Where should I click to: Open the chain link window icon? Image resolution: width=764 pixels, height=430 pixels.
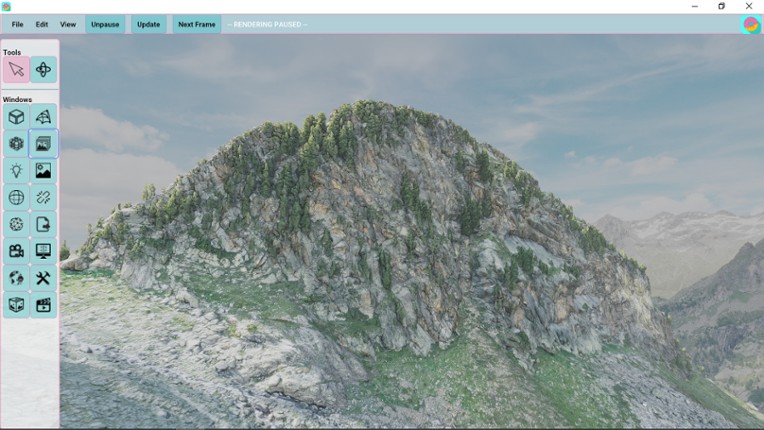point(43,198)
